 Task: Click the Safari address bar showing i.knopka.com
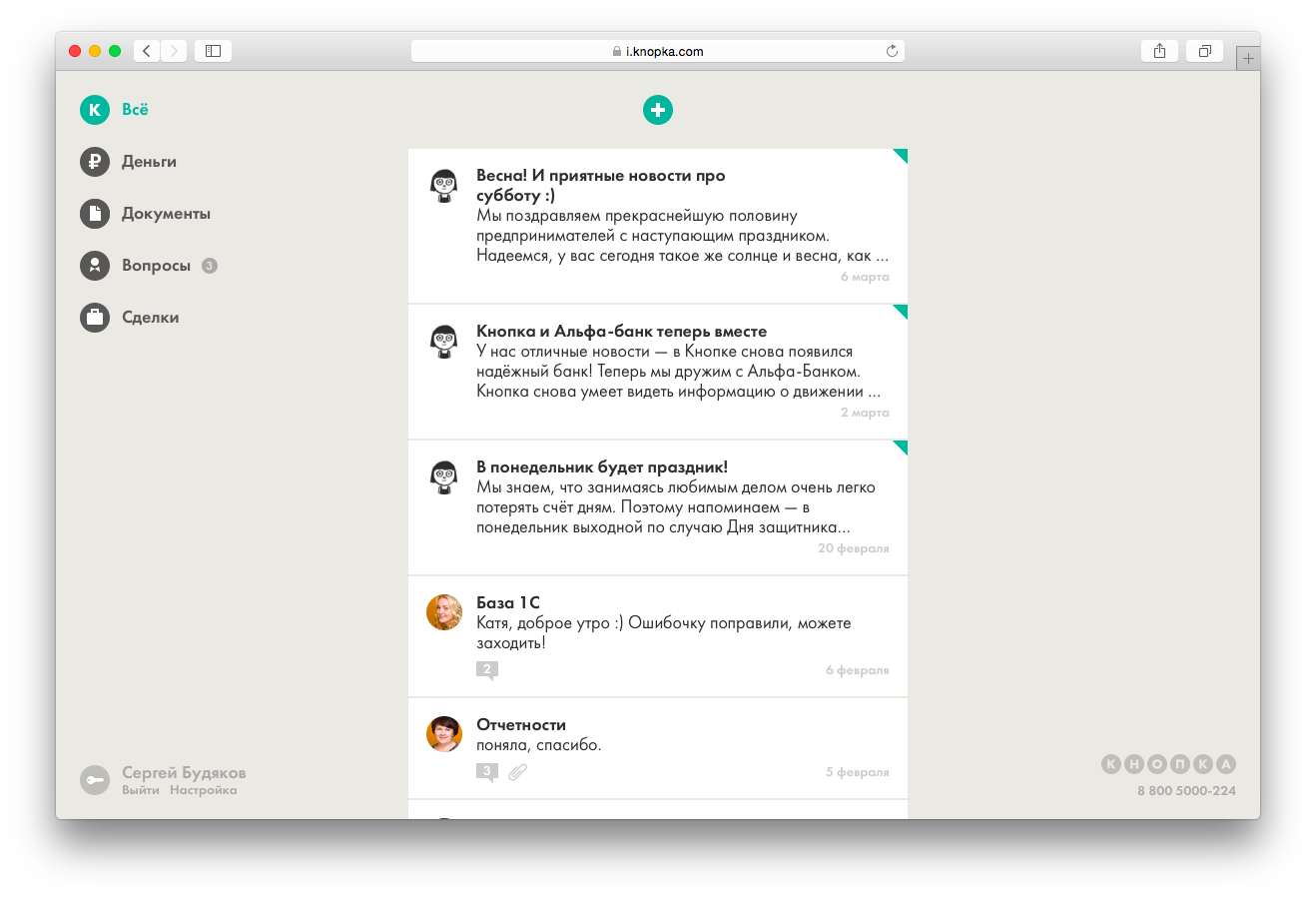pyautogui.click(x=658, y=51)
